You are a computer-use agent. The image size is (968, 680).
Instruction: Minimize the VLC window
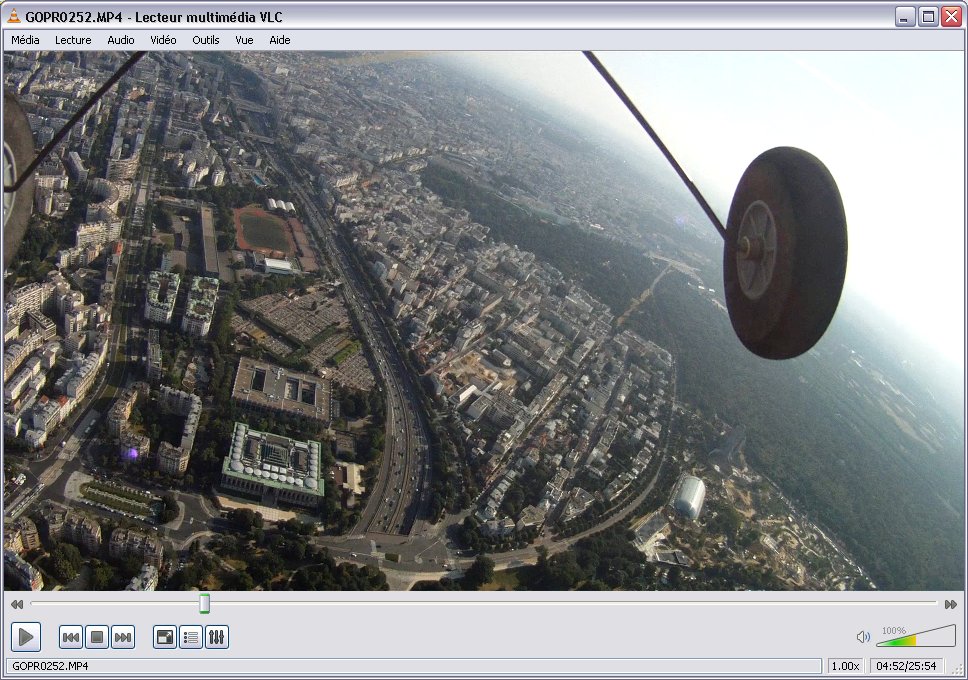point(905,17)
